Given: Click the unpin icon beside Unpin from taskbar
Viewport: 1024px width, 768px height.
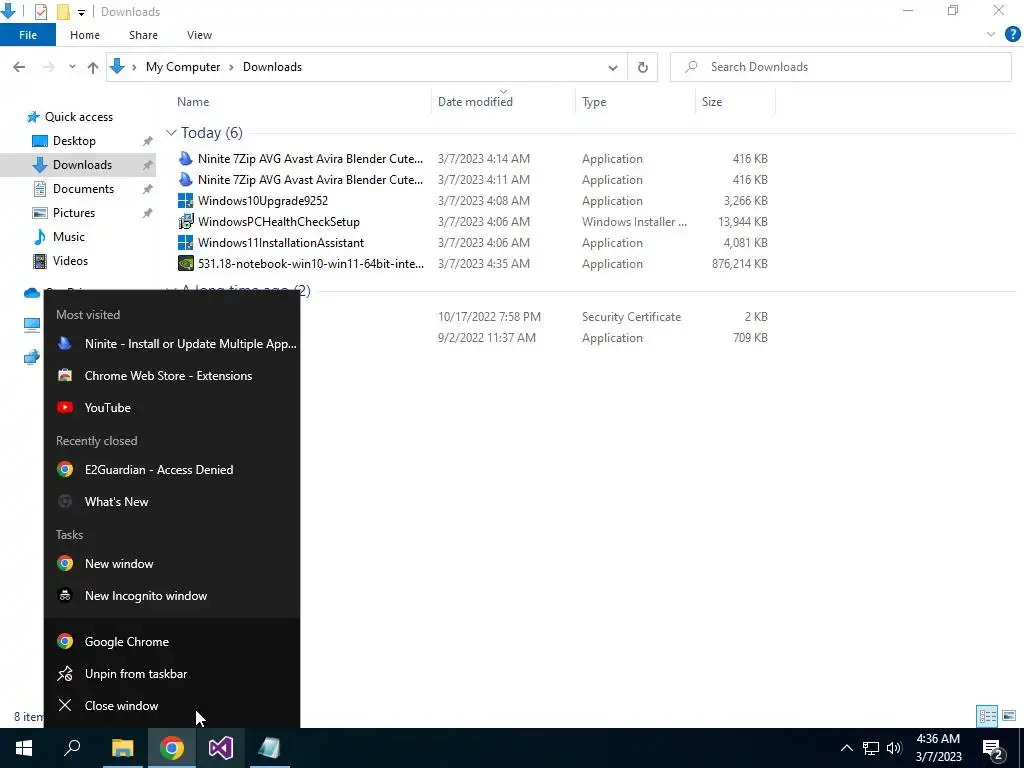Looking at the screenshot, I should [x=65, y=674].
